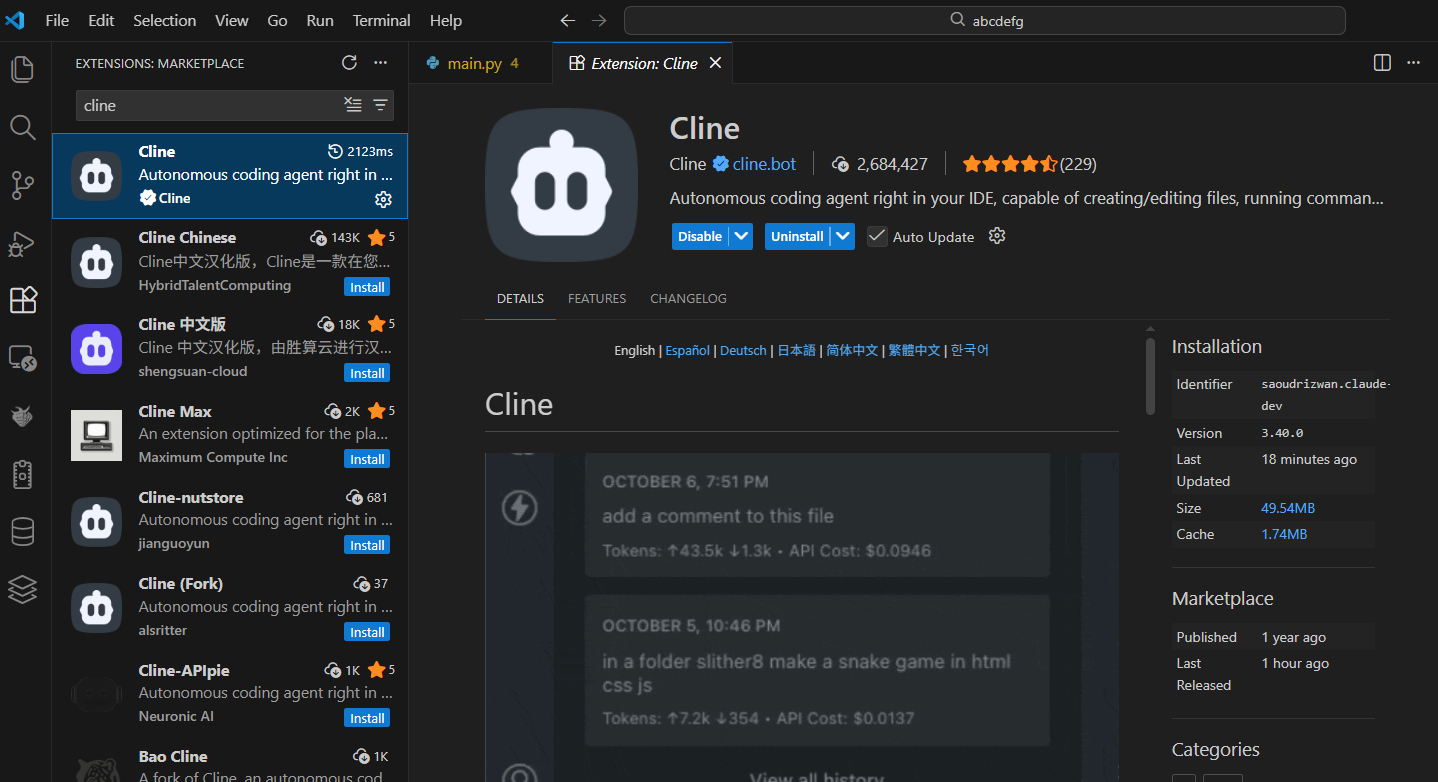Click the Uninstall button
The height and width of the screenshot is (782, 1438).
pos(797,236)
